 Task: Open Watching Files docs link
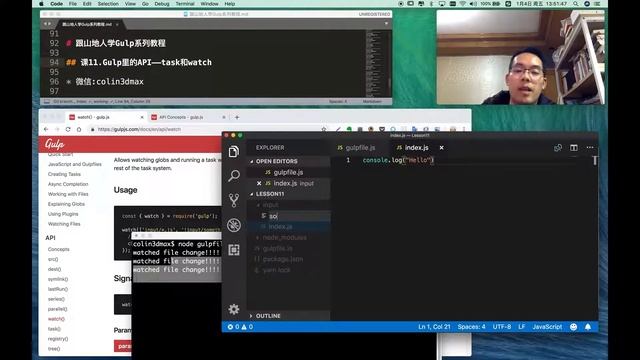[64, 224]
